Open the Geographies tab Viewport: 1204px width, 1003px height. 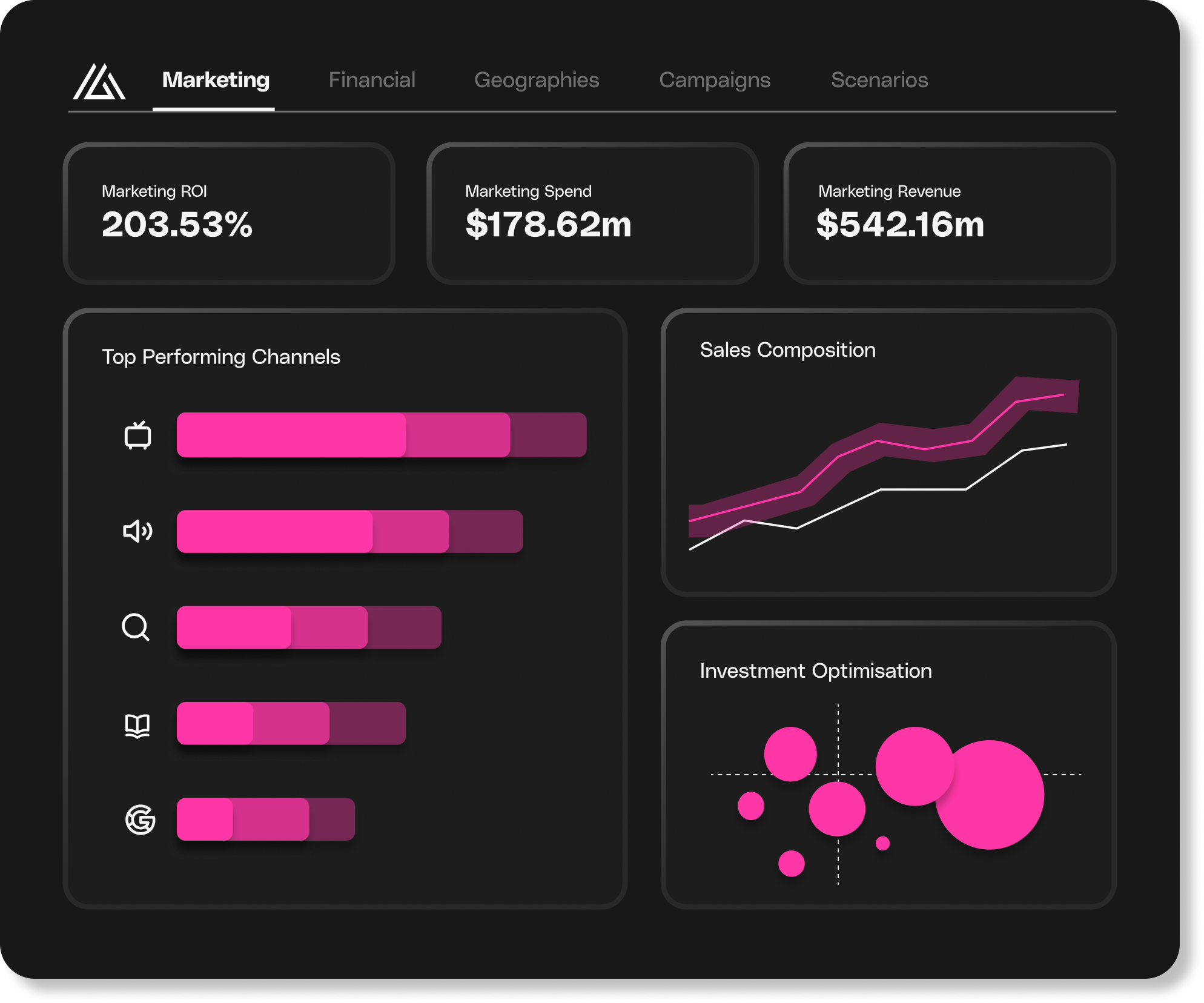click(537, 80)
